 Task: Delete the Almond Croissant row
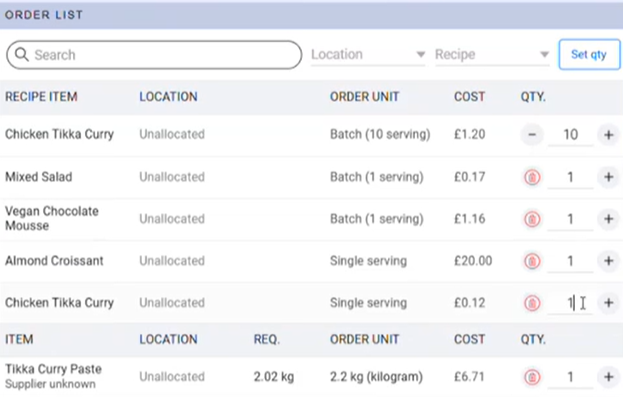(532, 261)
